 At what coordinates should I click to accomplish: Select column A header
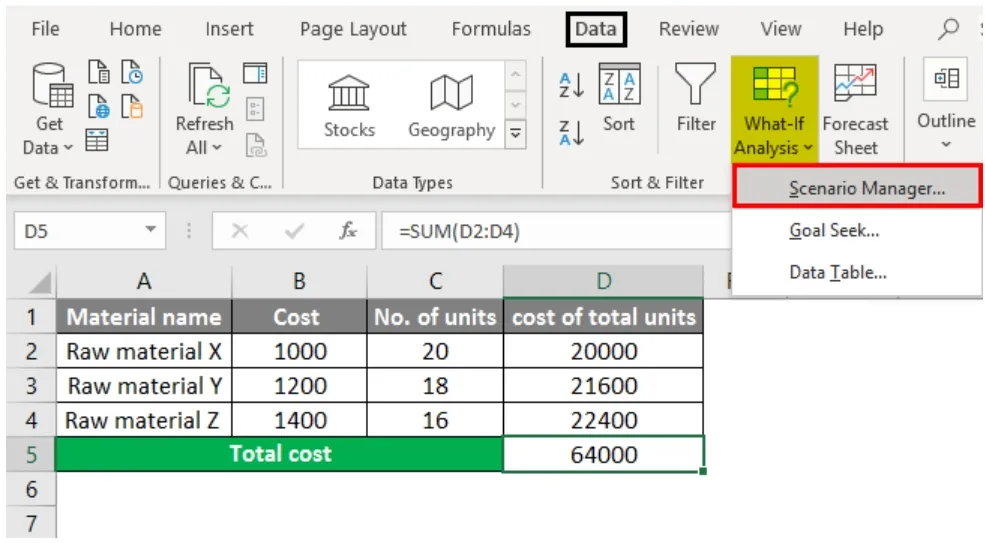(144, 281)
